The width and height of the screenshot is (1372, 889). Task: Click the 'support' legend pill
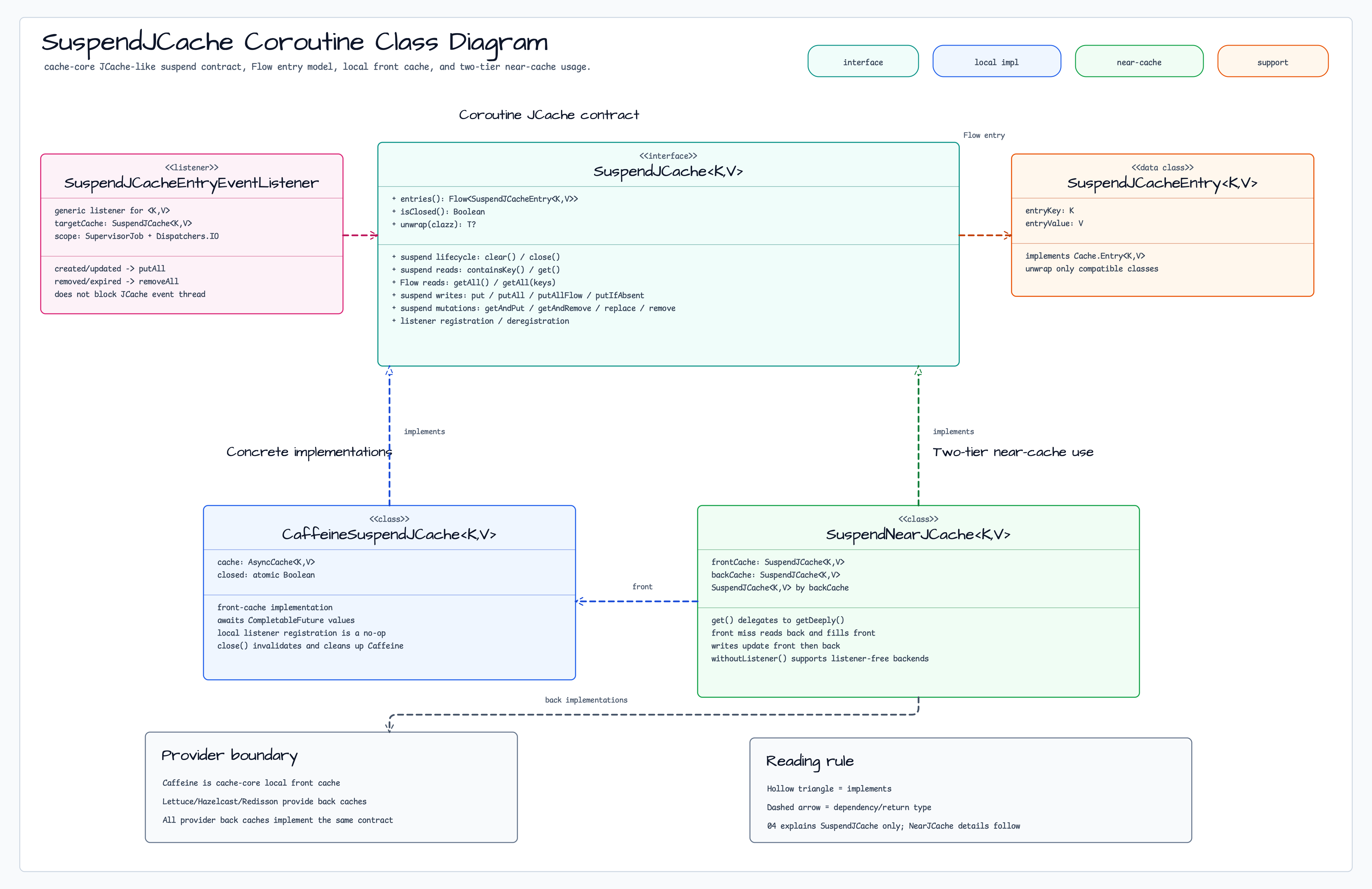[x=1273, y=61]
